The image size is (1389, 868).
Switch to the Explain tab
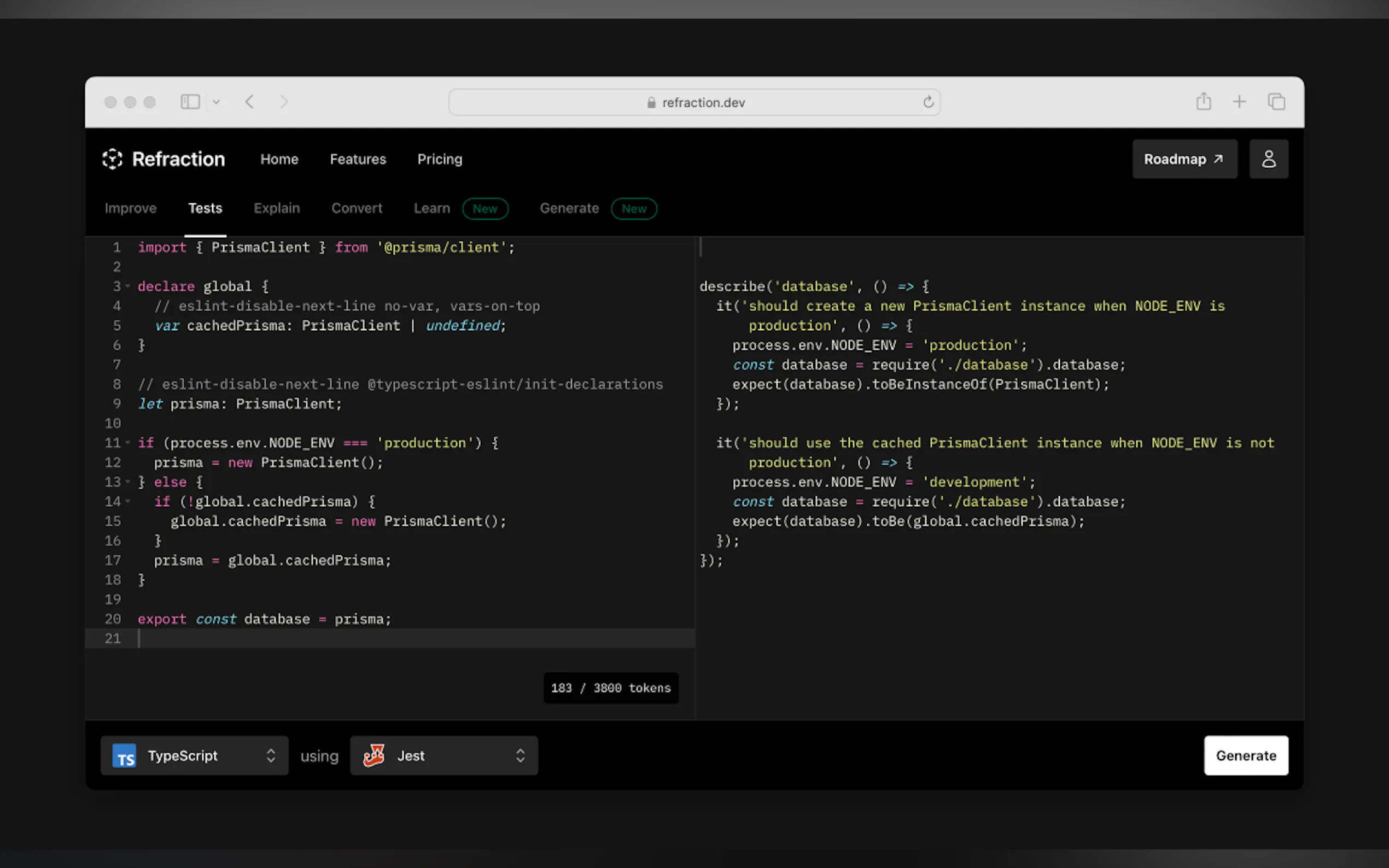(277, 208)
